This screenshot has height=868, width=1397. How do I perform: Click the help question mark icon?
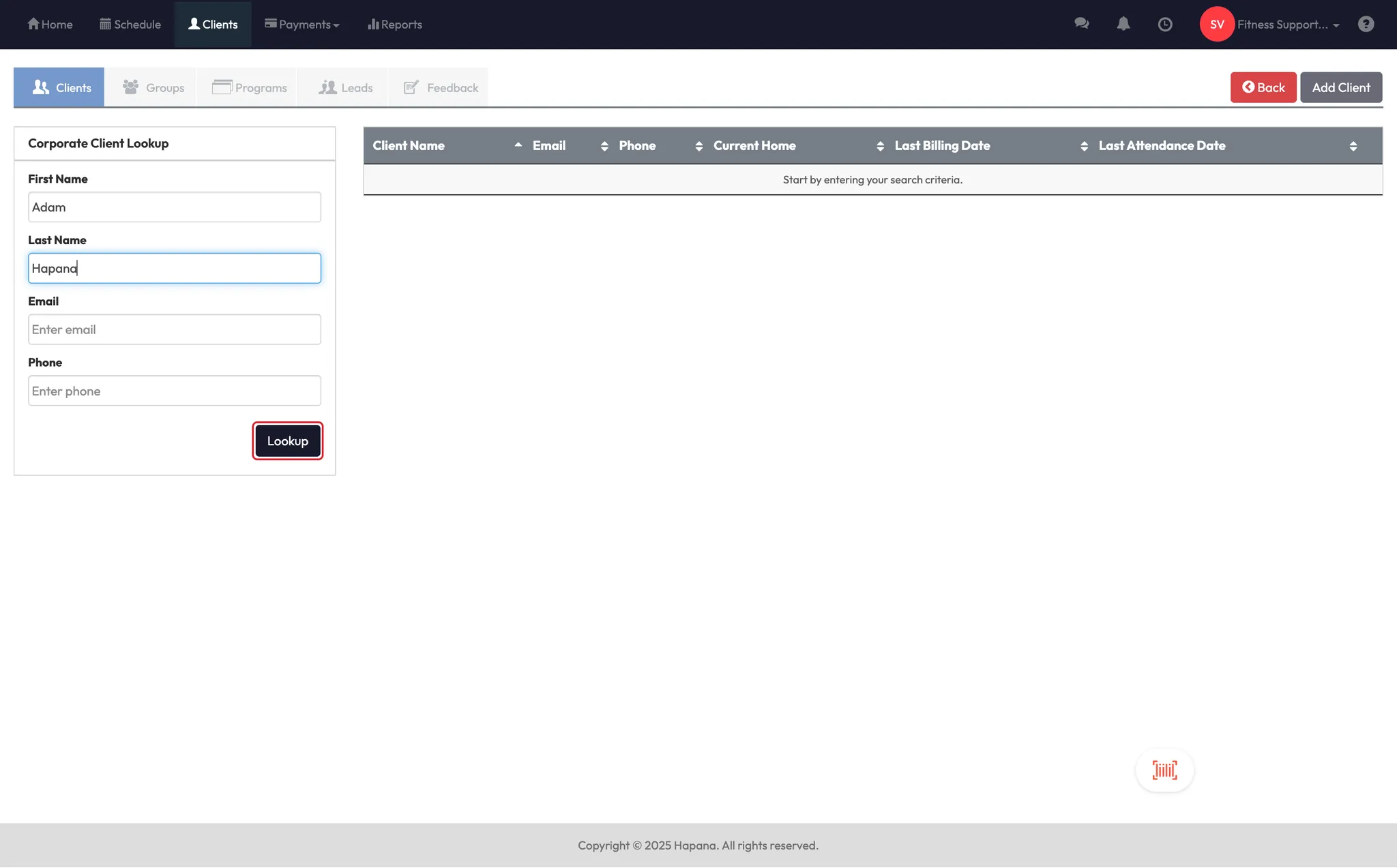[1366, 25]
